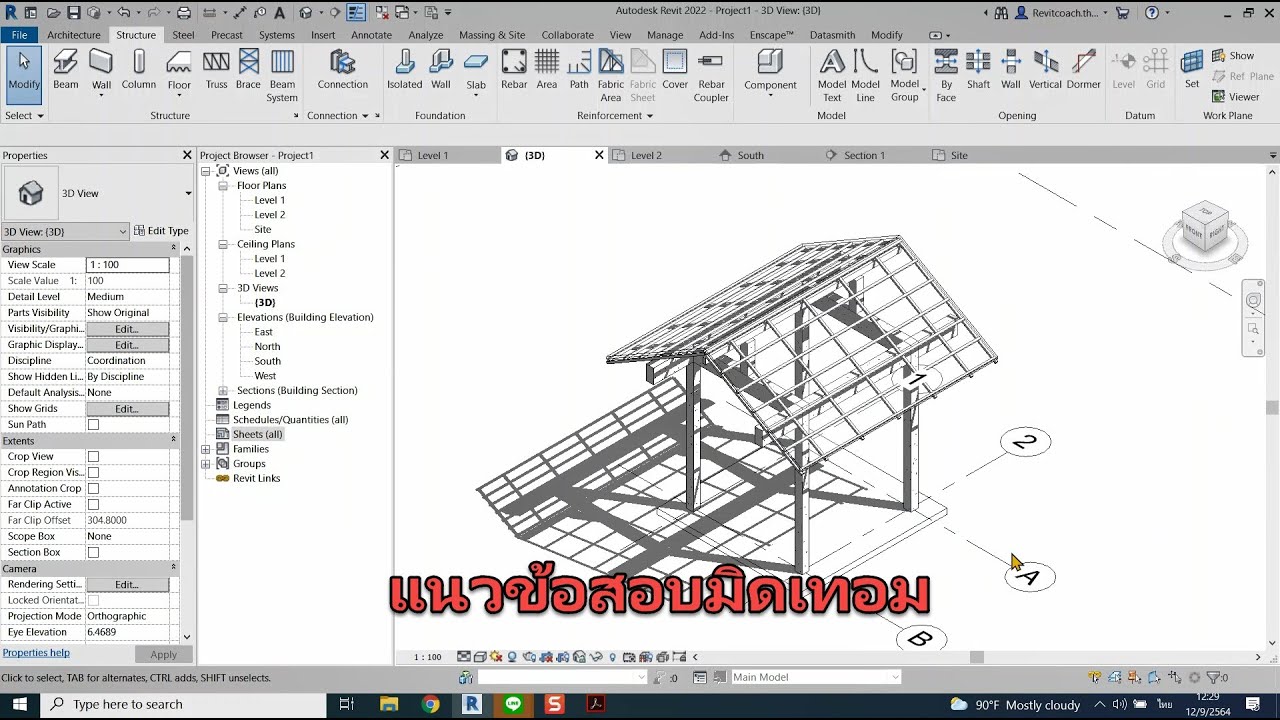
Task: Click the By Face opening tool
Action: tap(946, 76)
